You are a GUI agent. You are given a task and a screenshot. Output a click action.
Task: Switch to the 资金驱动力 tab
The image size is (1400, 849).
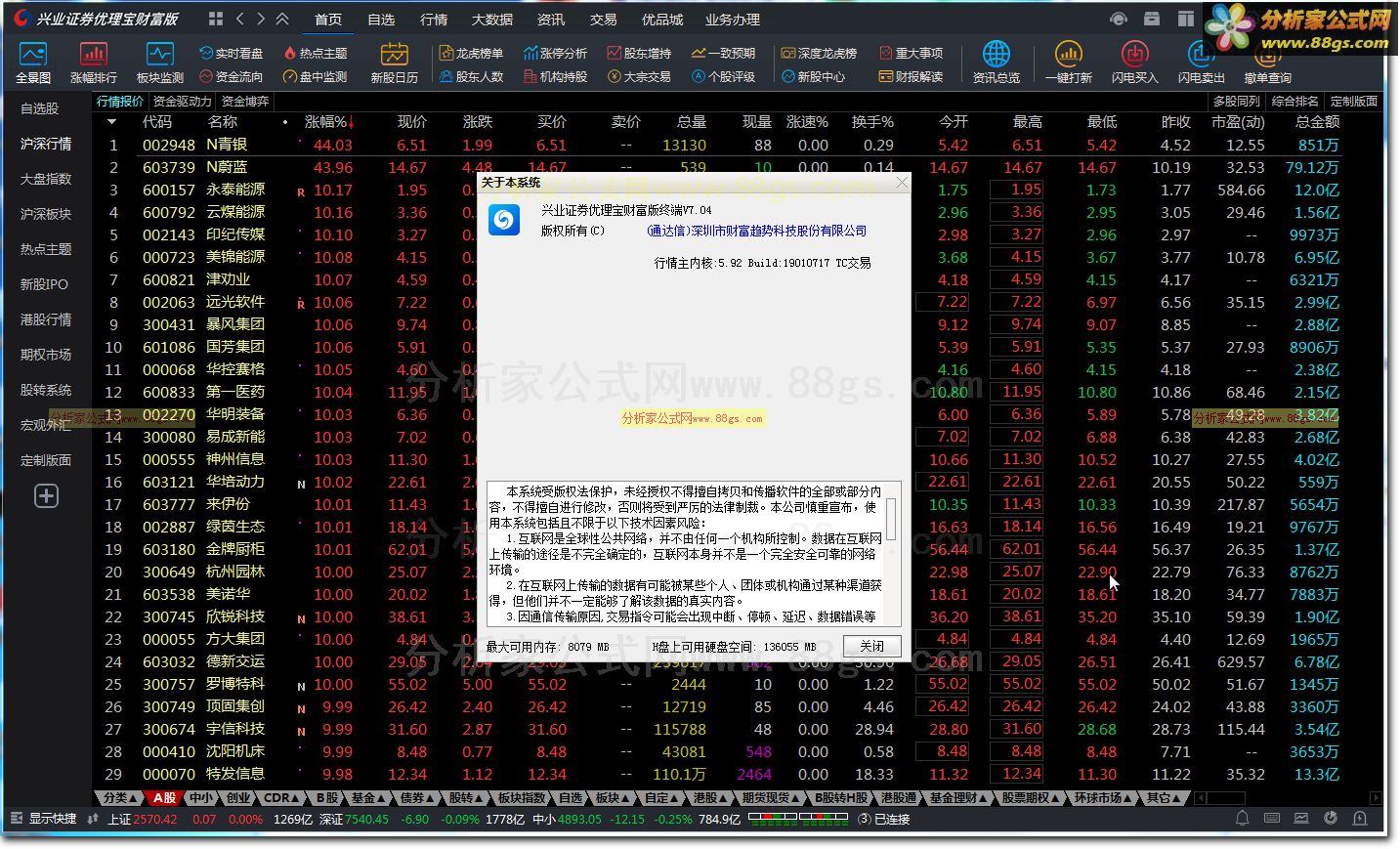[x=182, y=102]
